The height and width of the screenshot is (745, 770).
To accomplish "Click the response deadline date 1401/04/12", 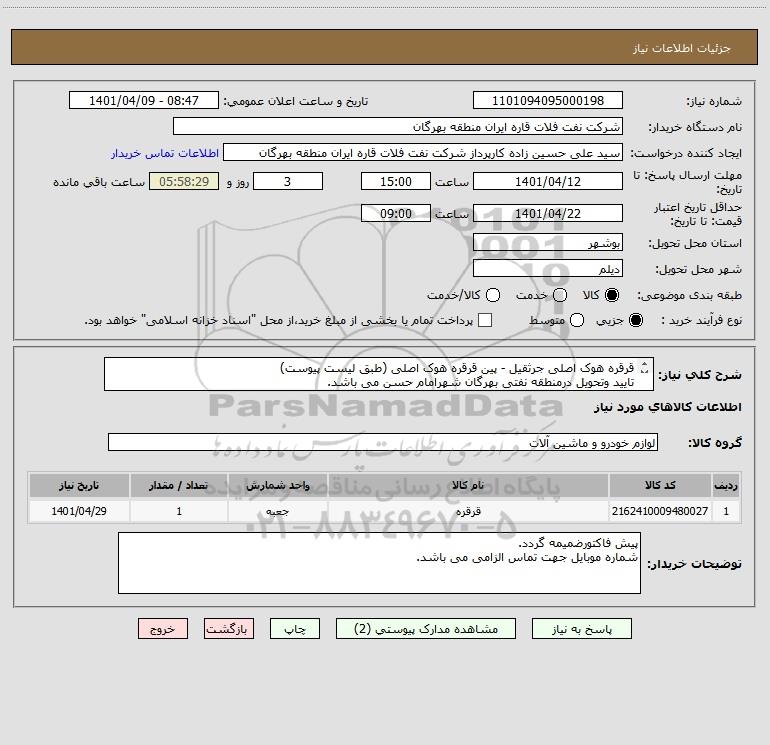I will (x=548, y=181).
